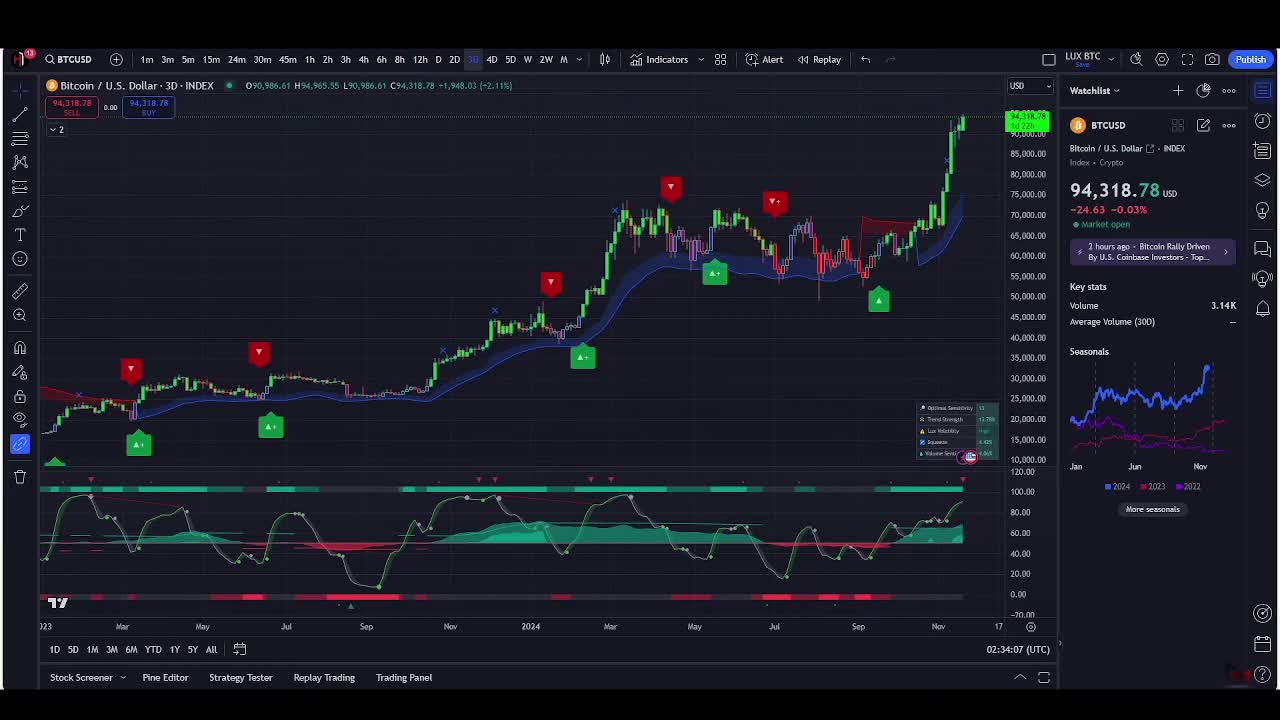Open chart settings hexagon icon

click(x=1162, y=60)
